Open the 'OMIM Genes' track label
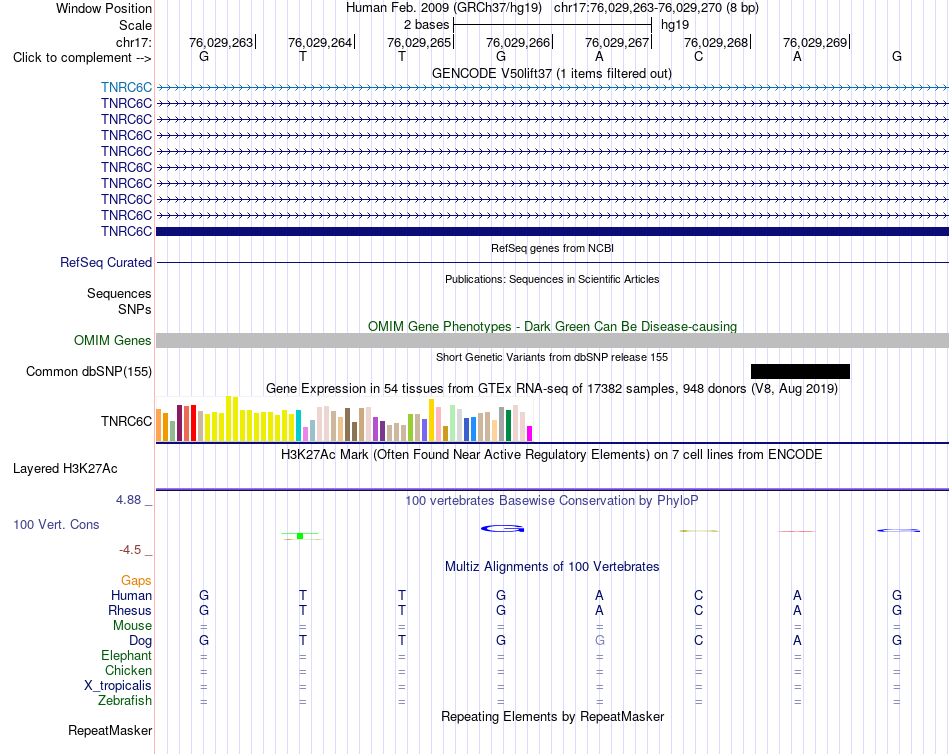This screenshot has height=754, width=950. [112, 341]
